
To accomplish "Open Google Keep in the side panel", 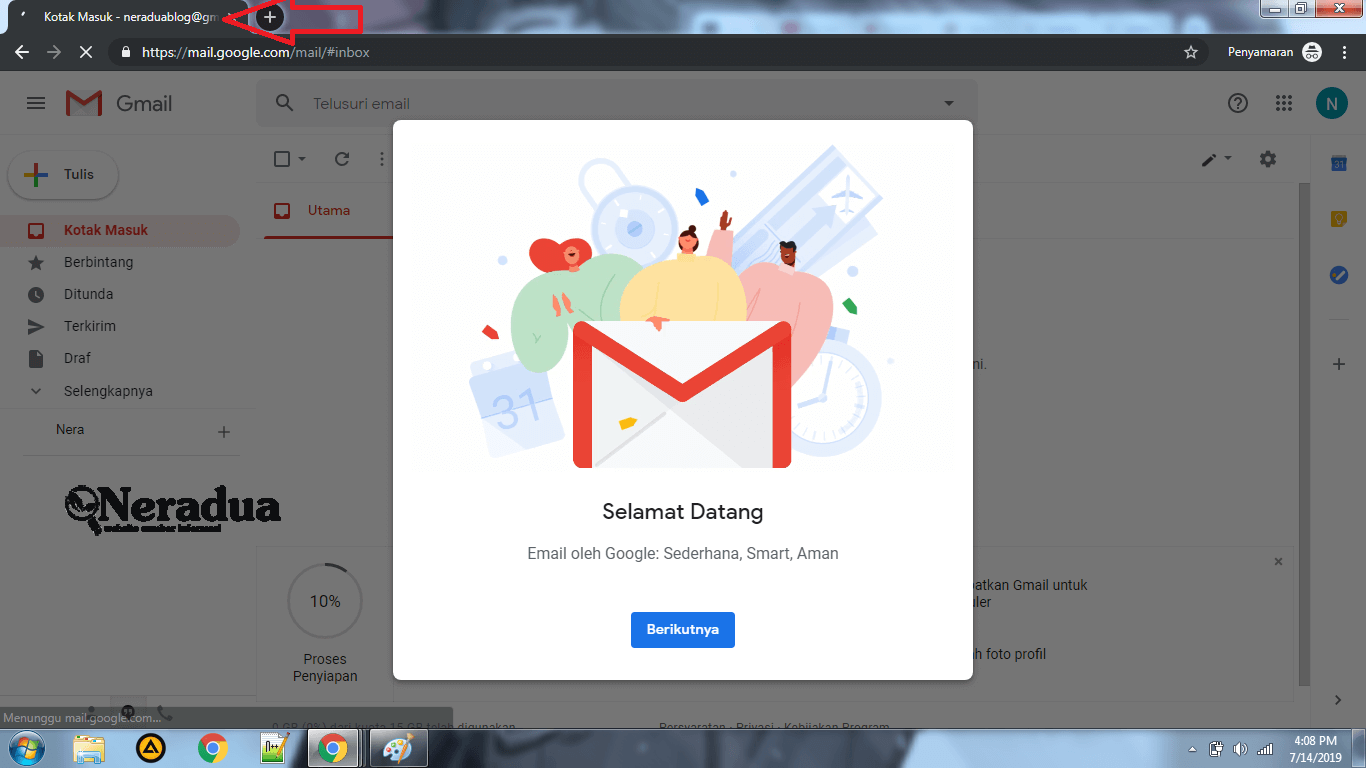I will coord(1338,219).
